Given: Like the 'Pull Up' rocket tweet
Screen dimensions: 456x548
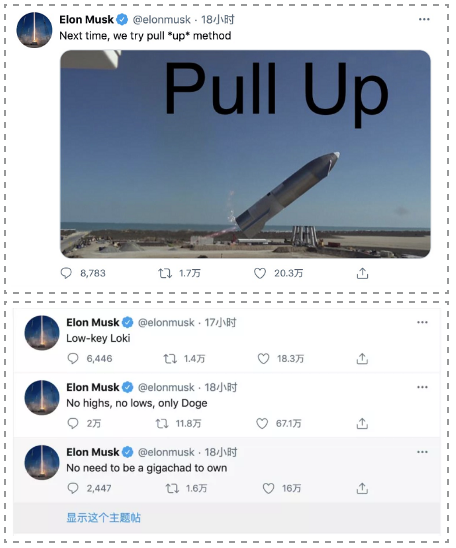Looking at the screenshot, I should [260, 273].
